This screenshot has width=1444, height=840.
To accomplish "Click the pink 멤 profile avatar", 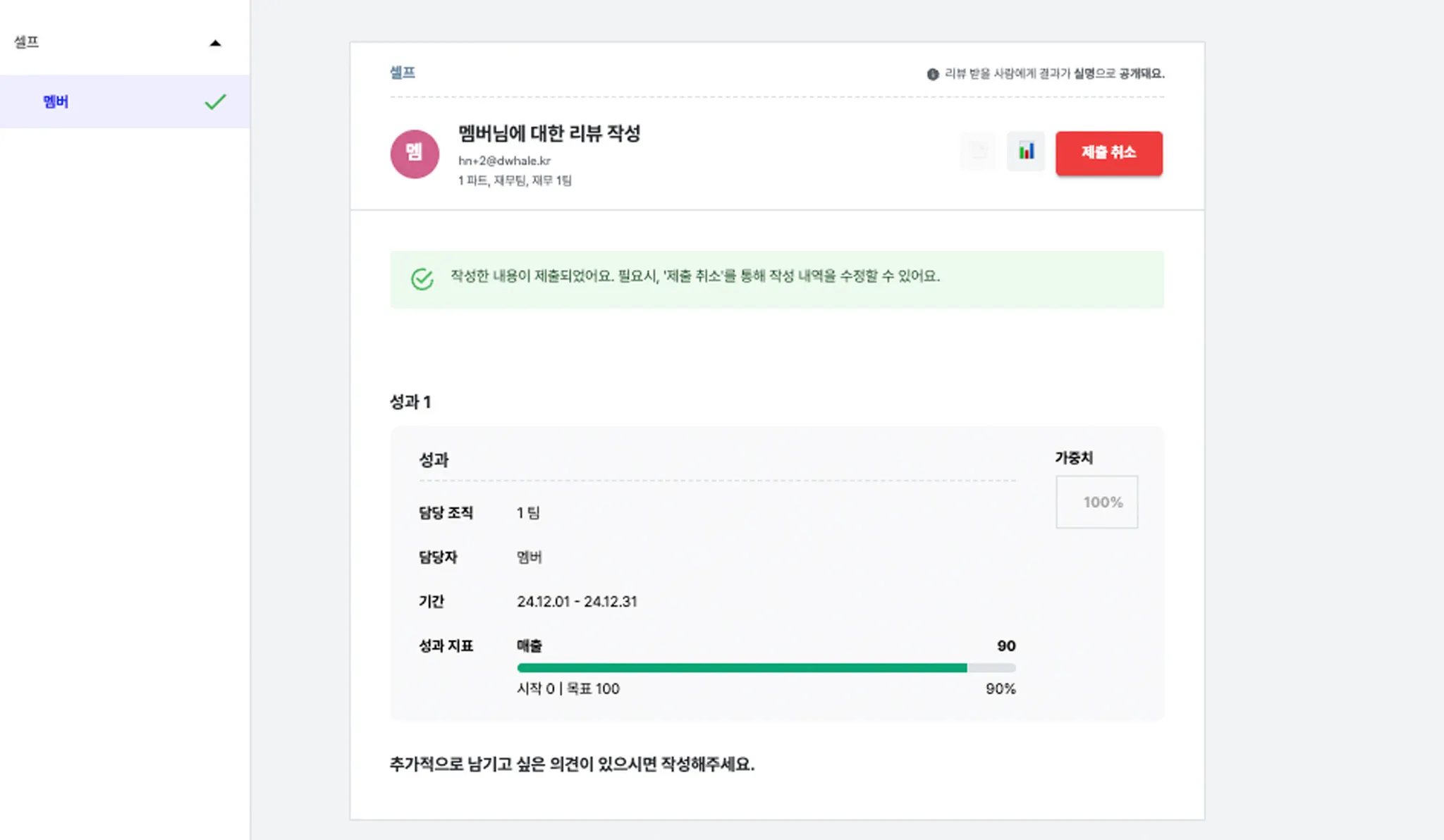I will [415, 154].
